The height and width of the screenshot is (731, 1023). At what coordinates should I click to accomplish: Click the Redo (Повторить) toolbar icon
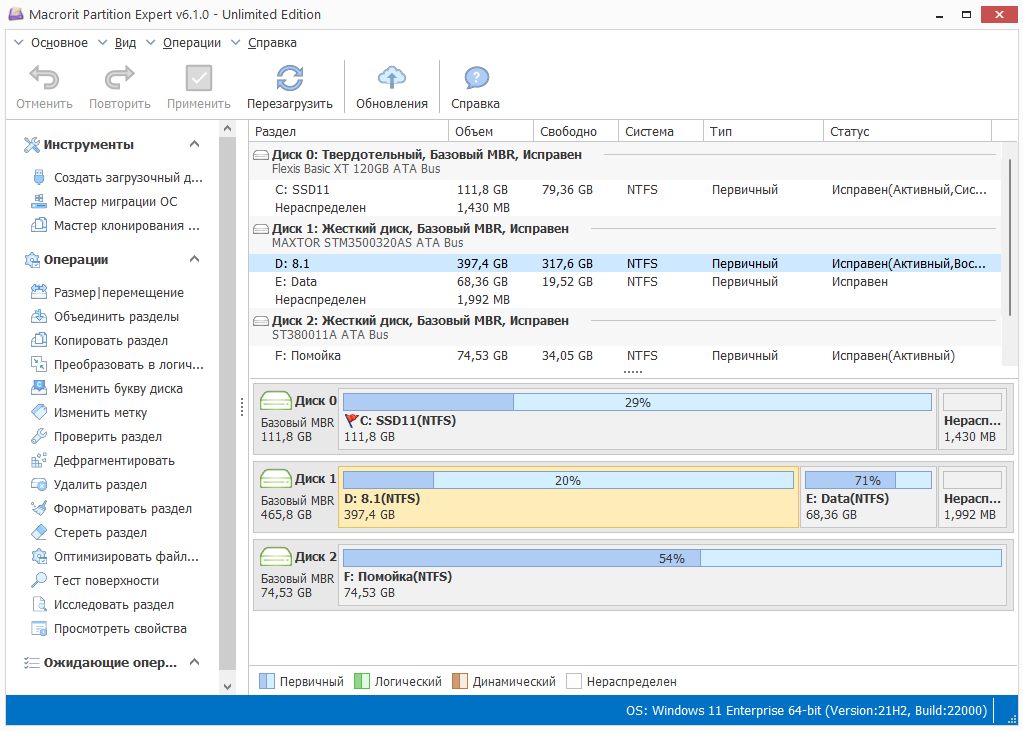click(119, 78)
